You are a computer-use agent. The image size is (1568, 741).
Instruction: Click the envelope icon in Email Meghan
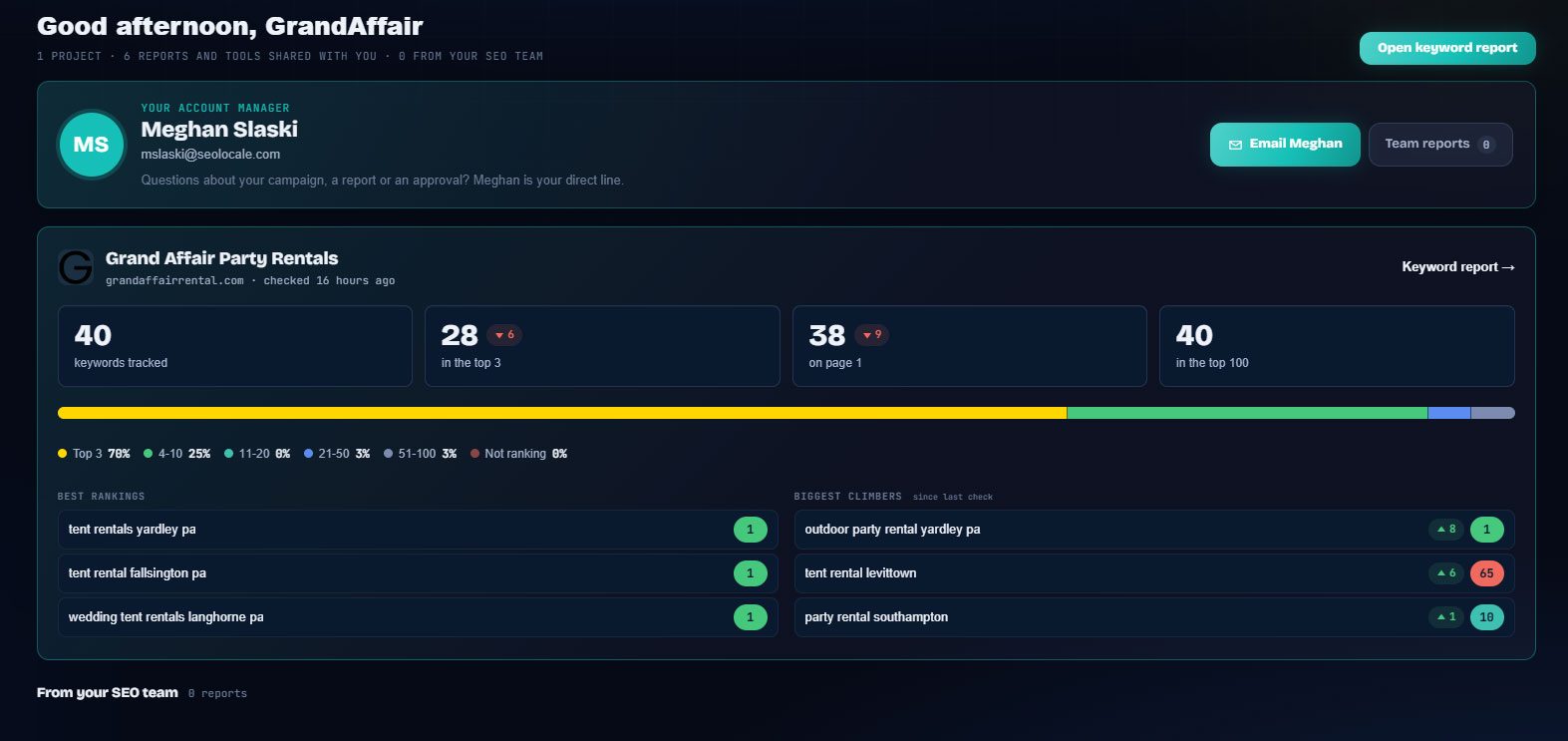pos(1235,145)
